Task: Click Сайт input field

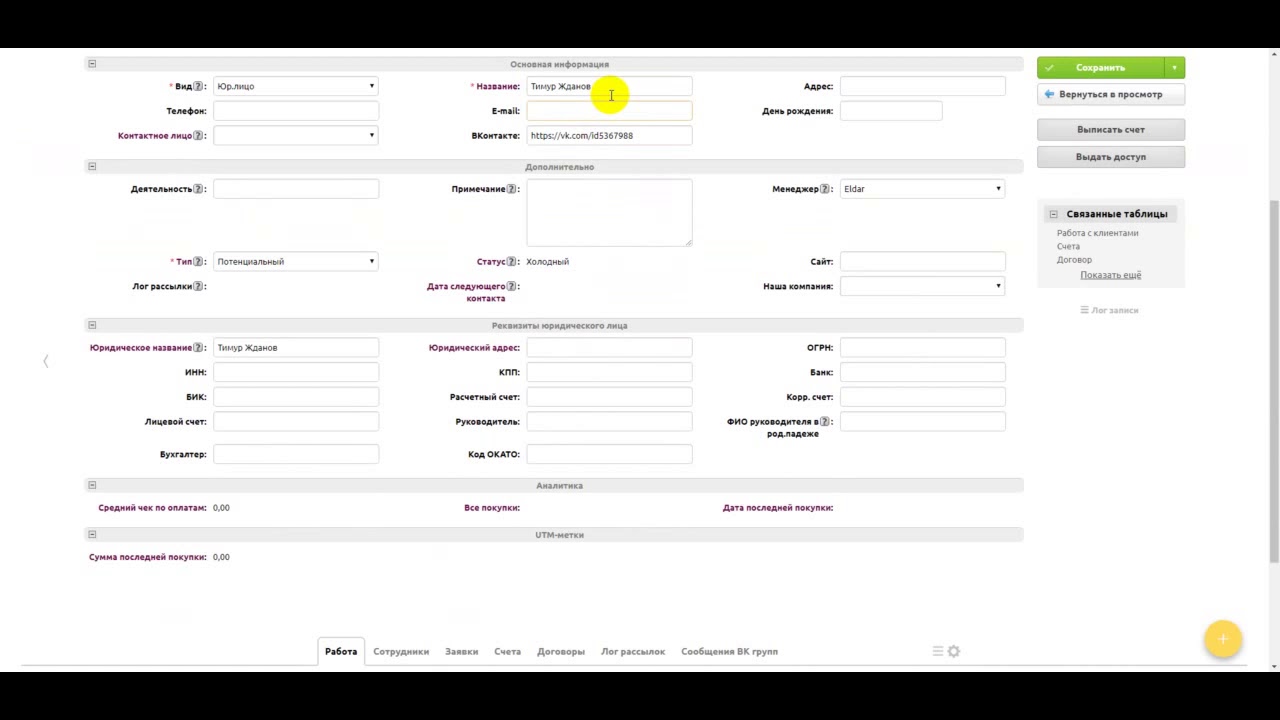Action: pyautogui.click(x=922, y=262)
